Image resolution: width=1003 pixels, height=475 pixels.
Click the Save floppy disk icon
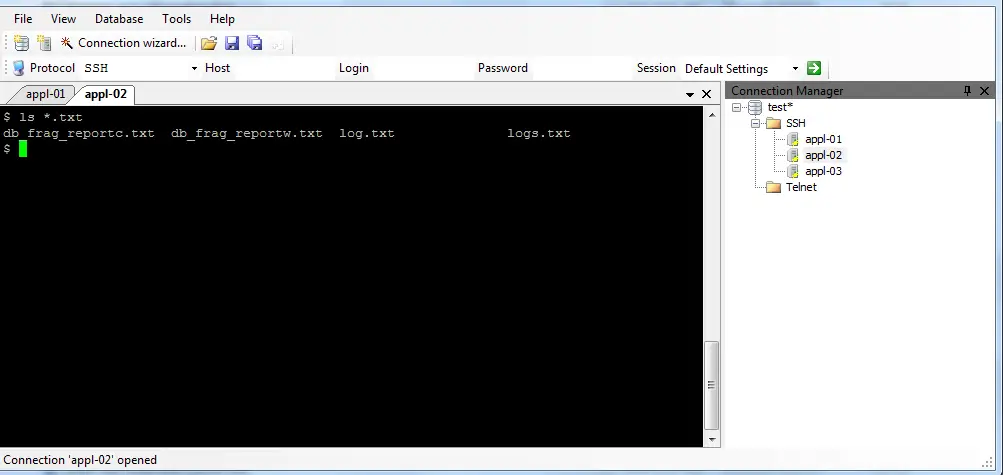232,43
